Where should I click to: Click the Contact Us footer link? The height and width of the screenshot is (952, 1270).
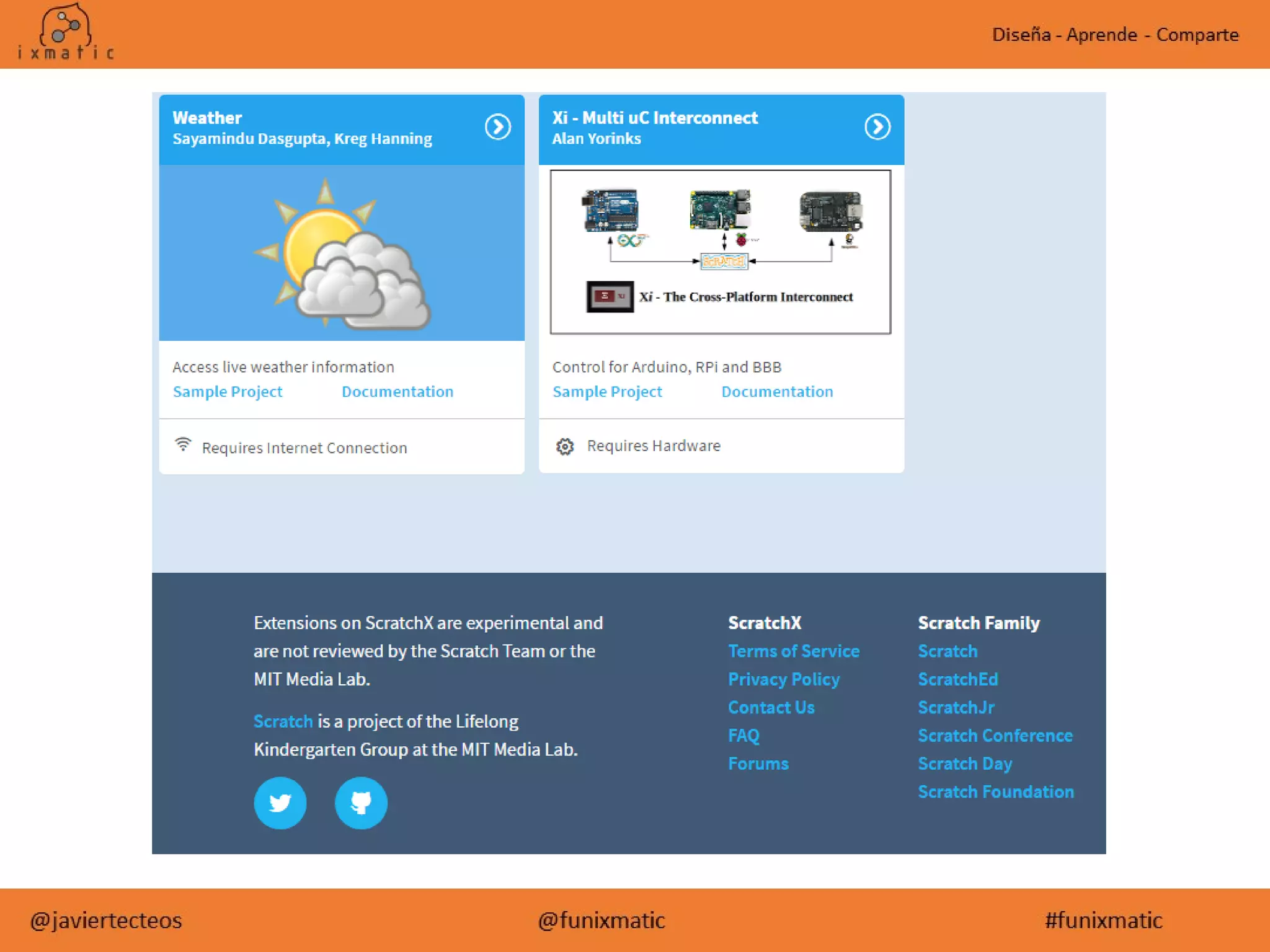coord(771,708)
